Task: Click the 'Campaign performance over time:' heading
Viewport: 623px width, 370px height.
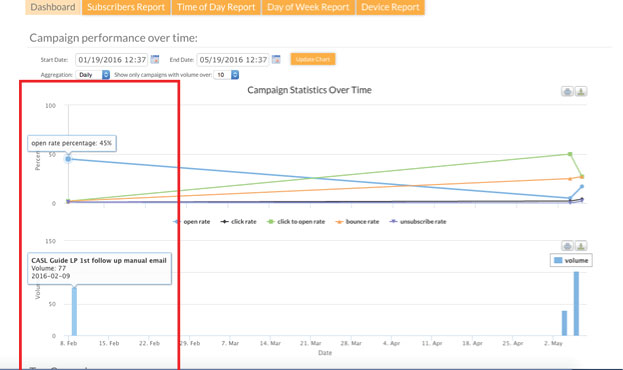Action: pyautogui.click(x=114, y=38)
